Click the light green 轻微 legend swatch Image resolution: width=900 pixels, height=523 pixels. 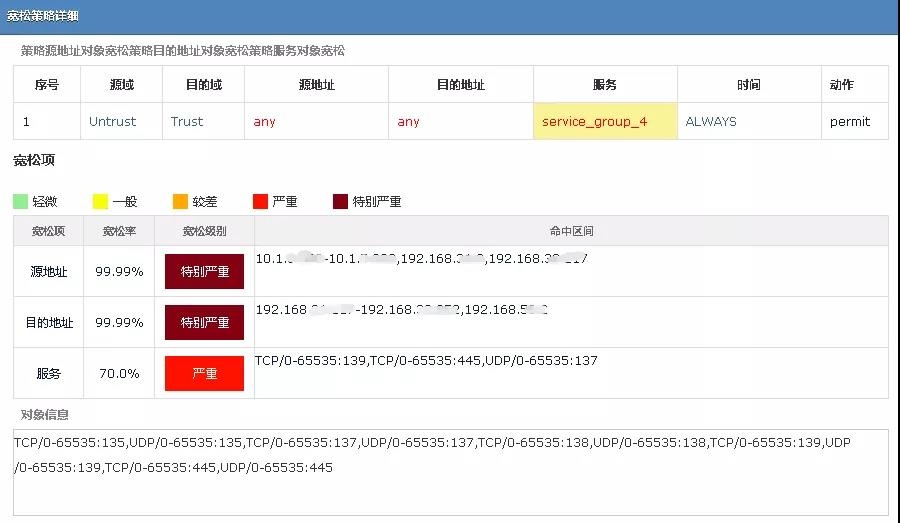click(x=21, y=202)
